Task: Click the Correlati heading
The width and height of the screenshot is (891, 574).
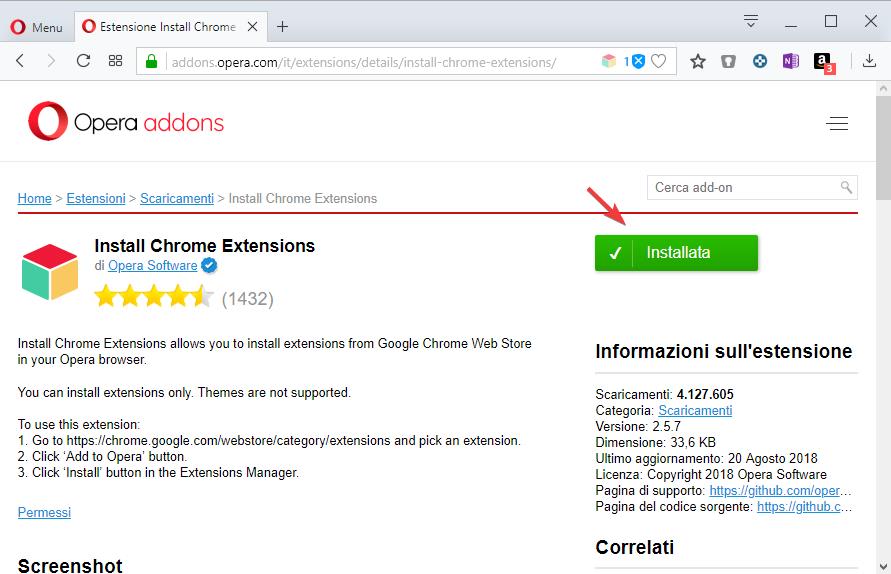Action: click(635, 547)
